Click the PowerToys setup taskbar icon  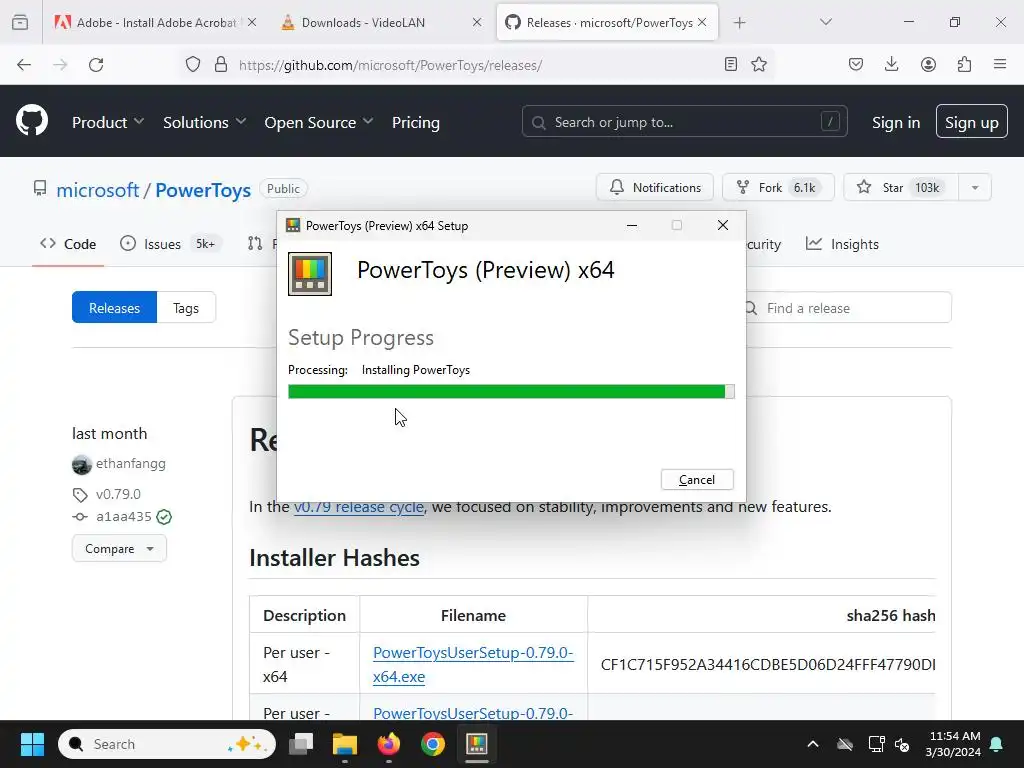pyautogui.click(x=477, y=744)
